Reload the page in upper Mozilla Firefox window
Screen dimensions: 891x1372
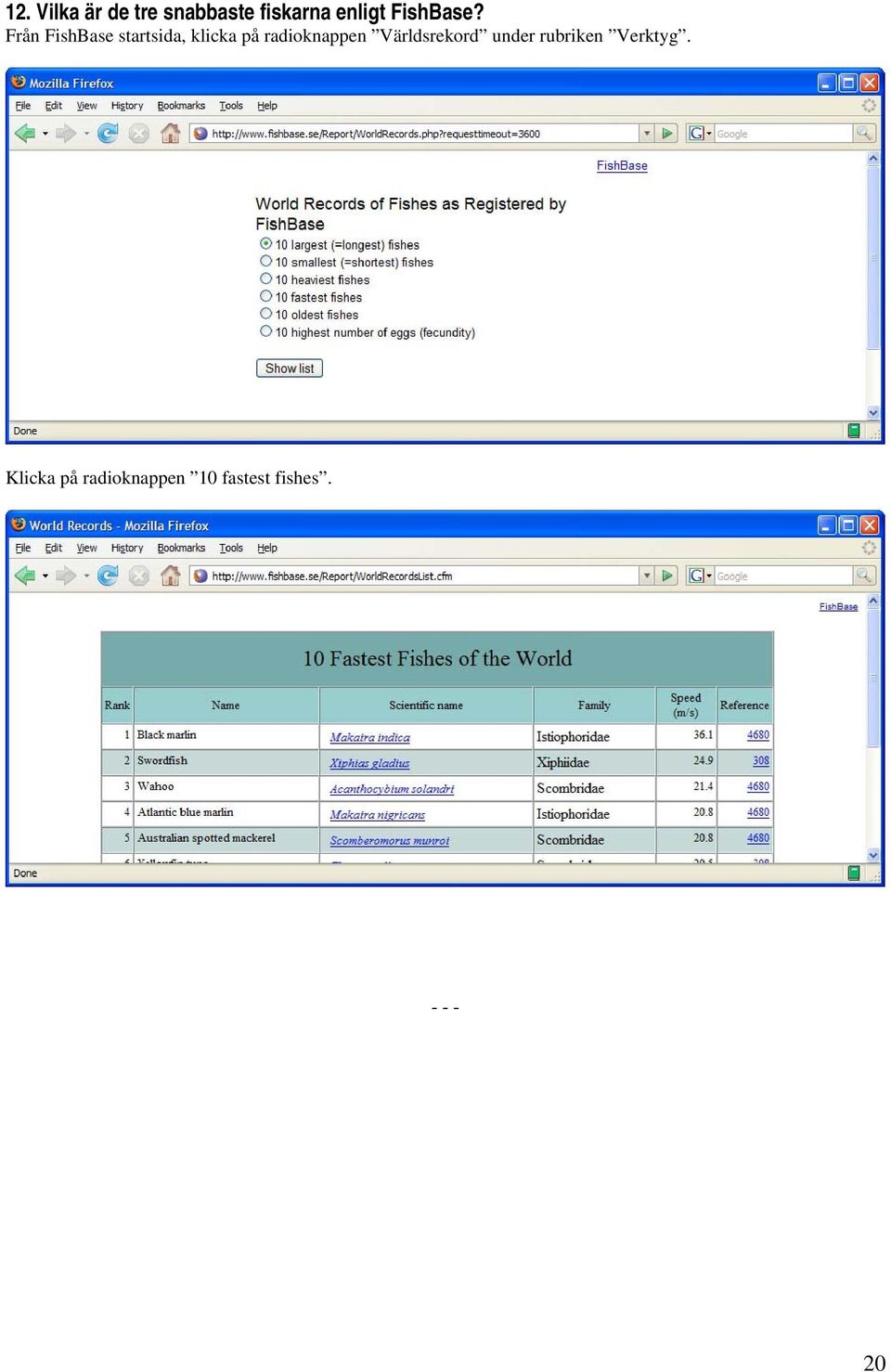[x=108, y=134]
